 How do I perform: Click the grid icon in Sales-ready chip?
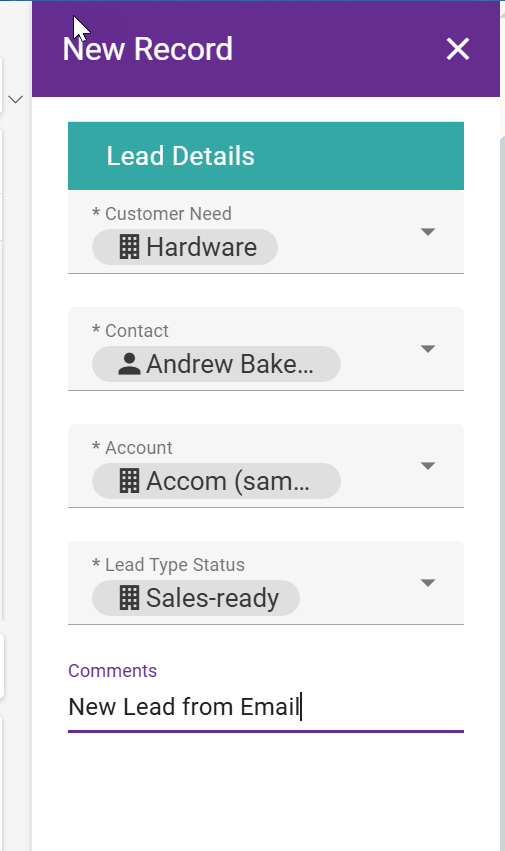coord(129,598)
